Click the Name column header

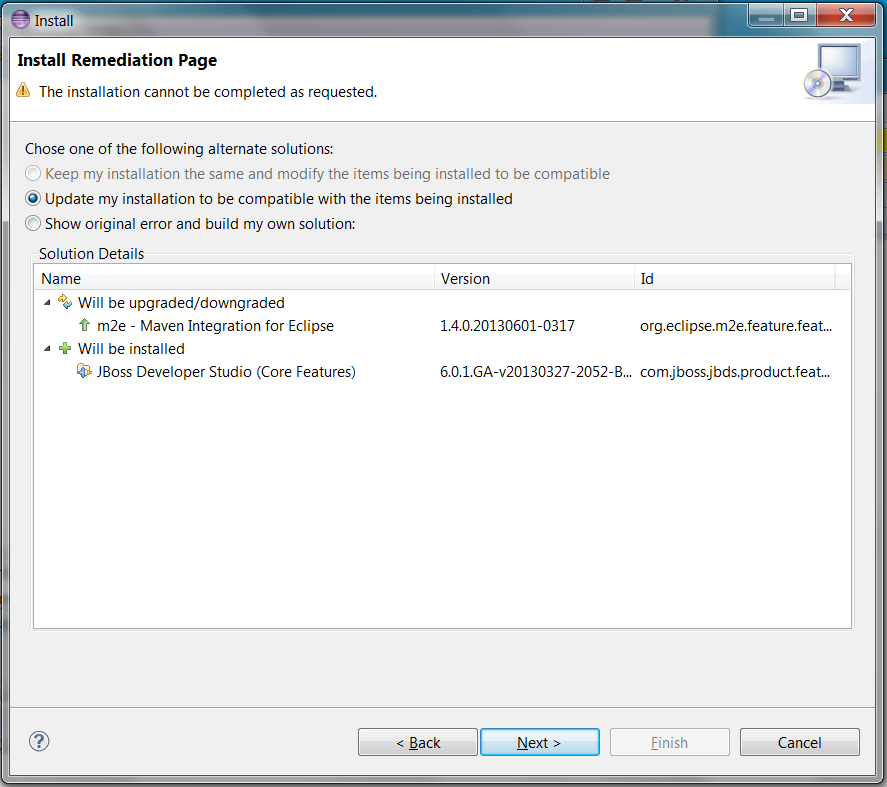(234, 278)
